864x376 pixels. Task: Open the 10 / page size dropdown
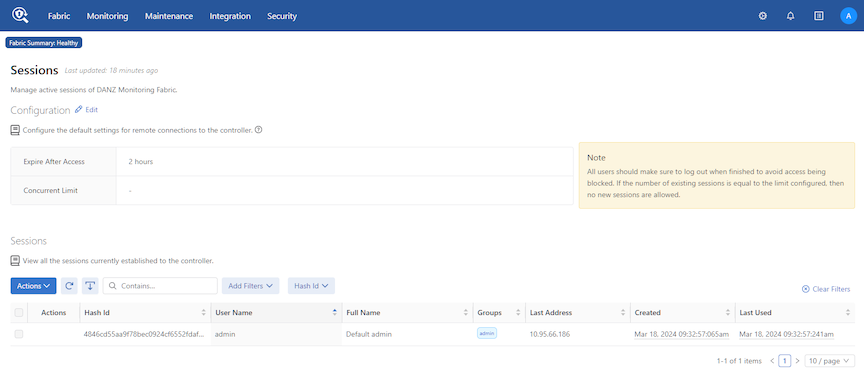[830, 361]
